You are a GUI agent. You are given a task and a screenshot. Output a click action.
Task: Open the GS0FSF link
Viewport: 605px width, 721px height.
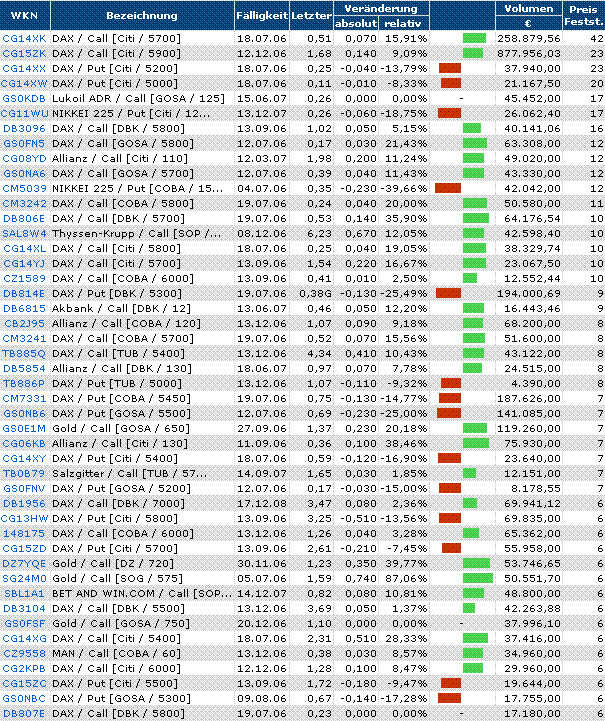(24, 624)
